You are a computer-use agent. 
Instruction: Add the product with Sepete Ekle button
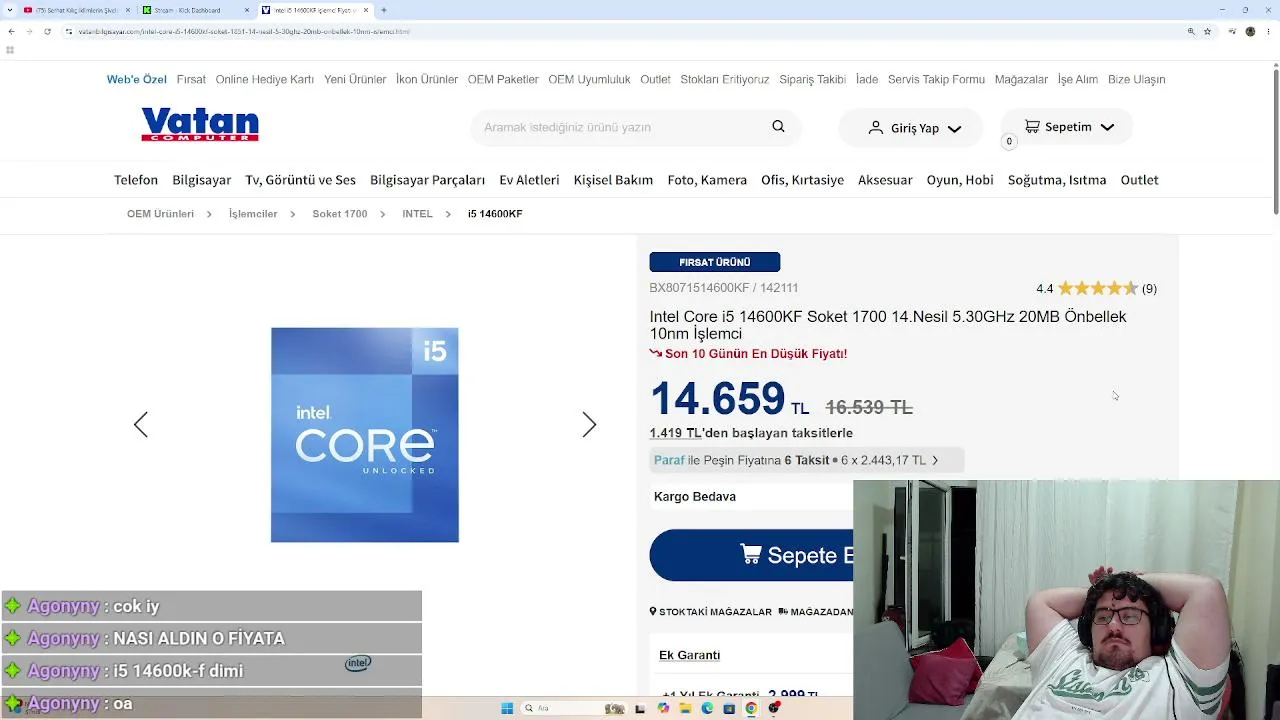tap(751, 555)
